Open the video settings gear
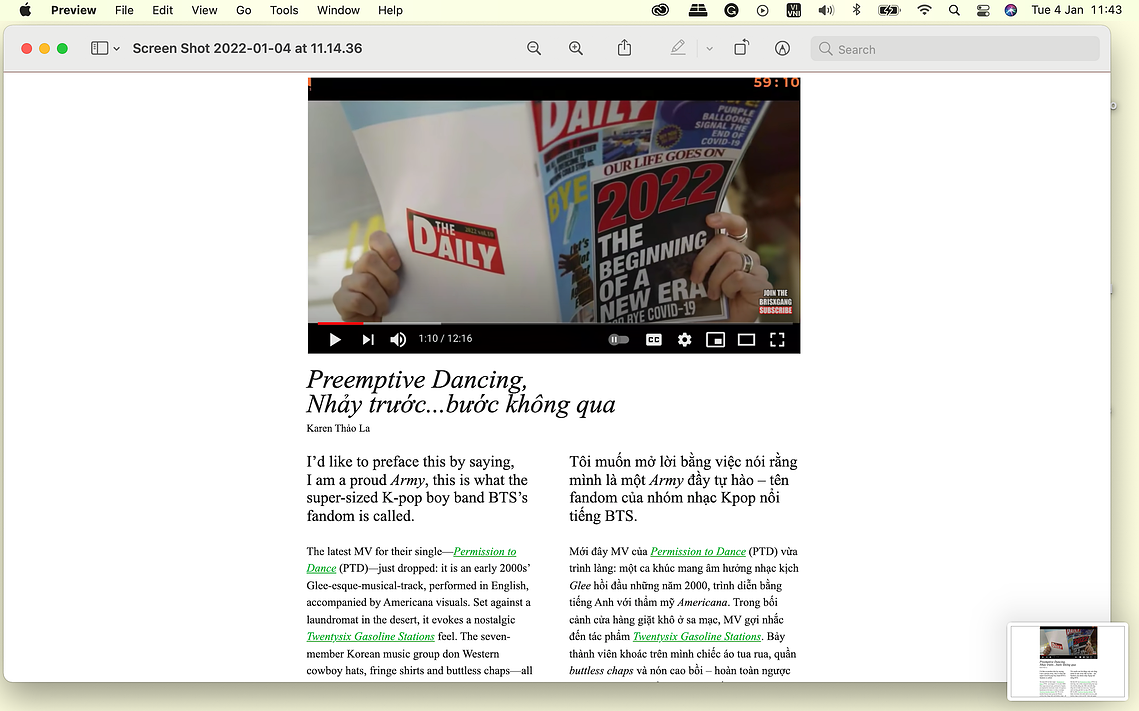 (684, 339)
